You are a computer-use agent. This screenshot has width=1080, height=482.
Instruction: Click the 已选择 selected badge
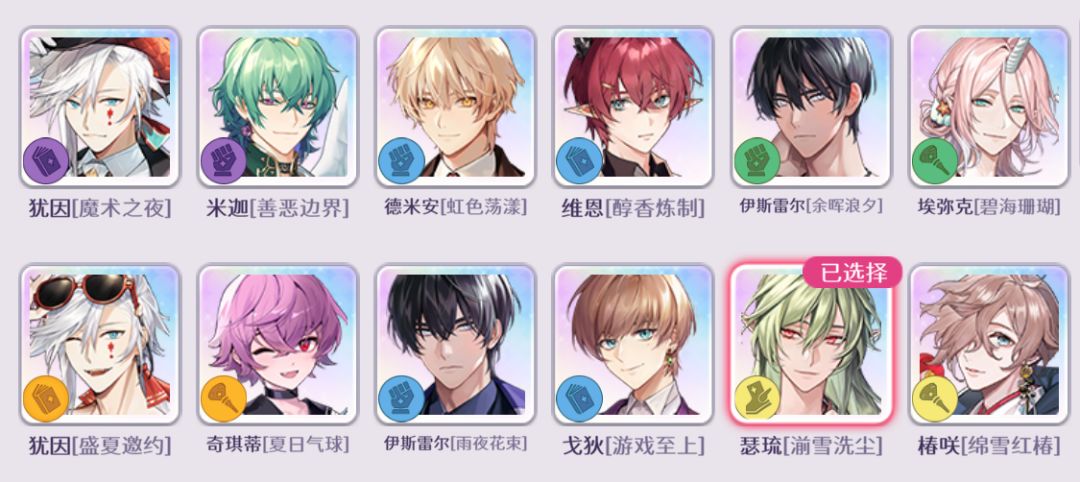(x=852, y=273)
